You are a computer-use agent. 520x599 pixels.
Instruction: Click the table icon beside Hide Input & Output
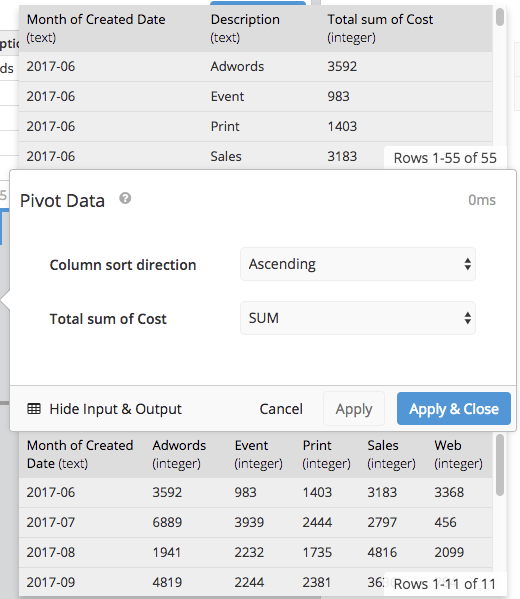[34, 409]
